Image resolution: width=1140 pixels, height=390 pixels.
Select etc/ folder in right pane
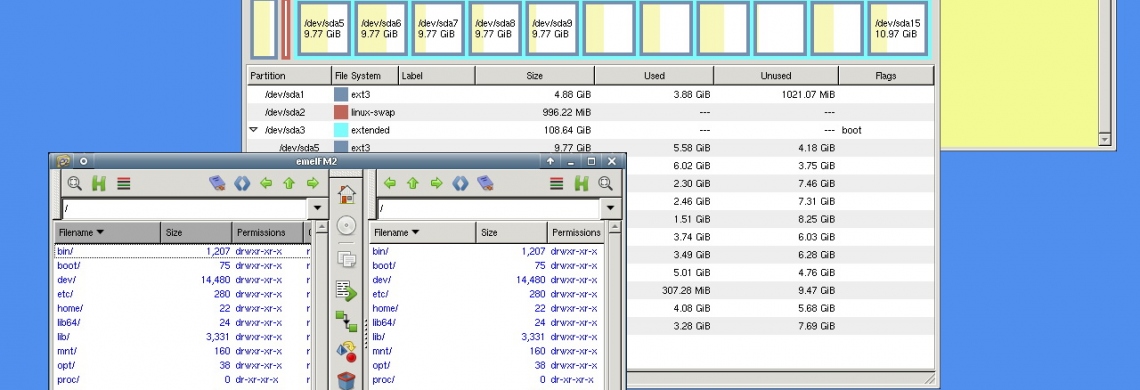[487, 294]
